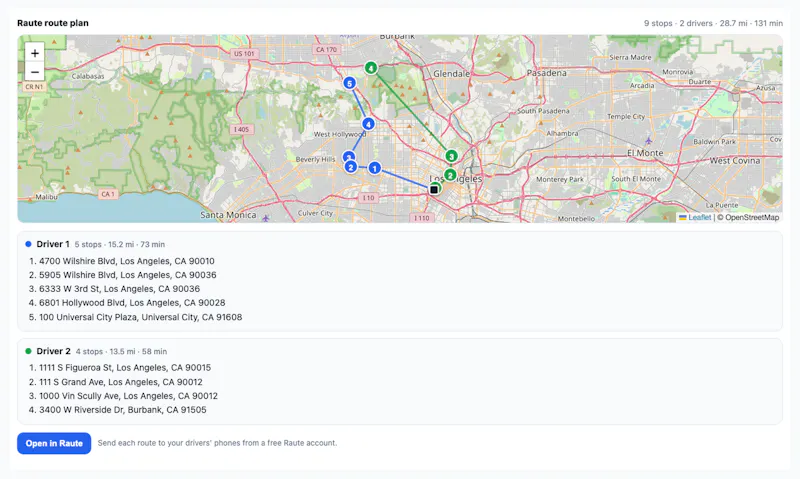Select blue marker 5 on the map
The height and width of the screenshot is (479, 800).
(349, 83)
